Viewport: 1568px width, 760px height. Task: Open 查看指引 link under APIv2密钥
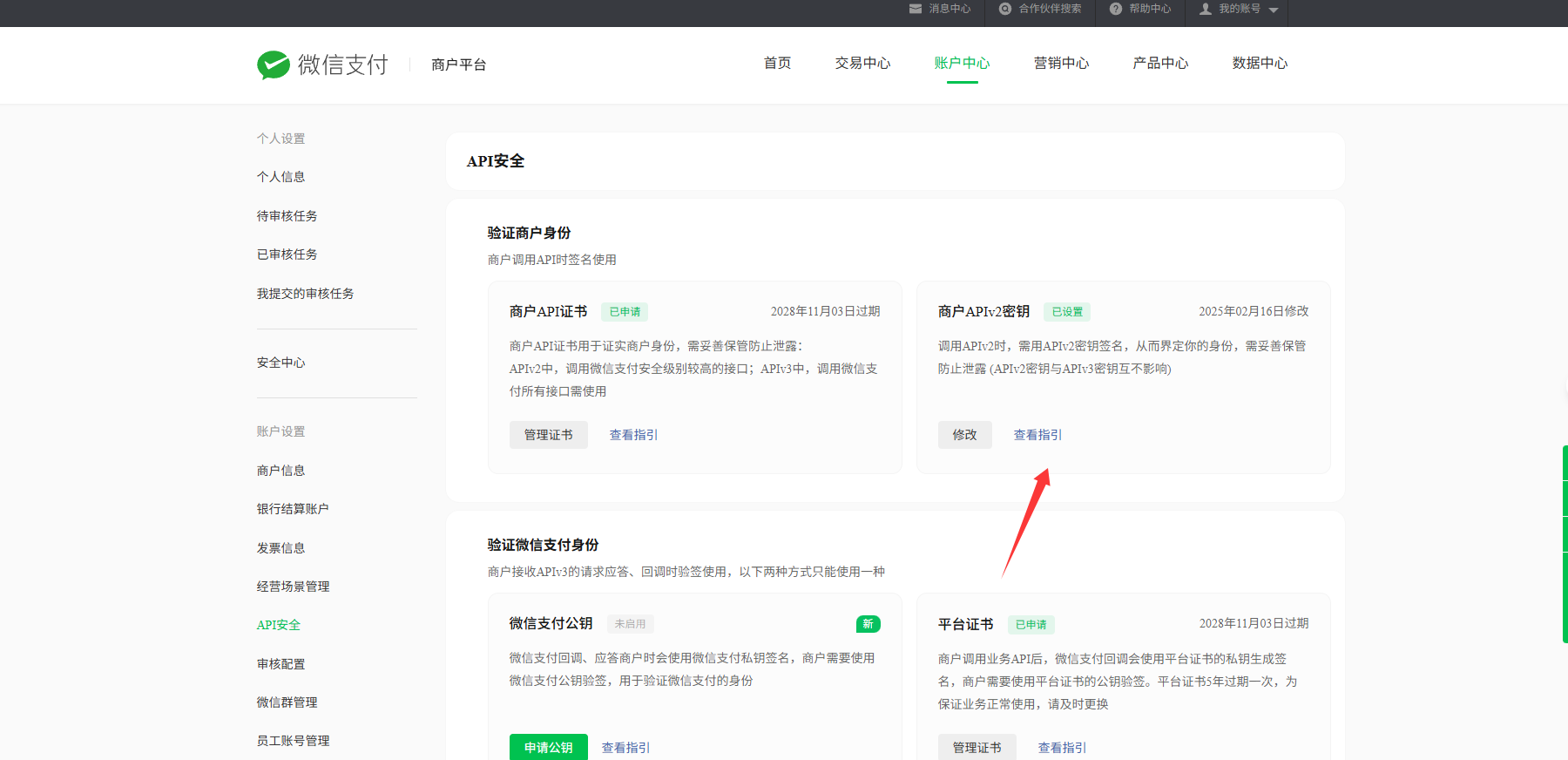click(x=1037, y=435)
